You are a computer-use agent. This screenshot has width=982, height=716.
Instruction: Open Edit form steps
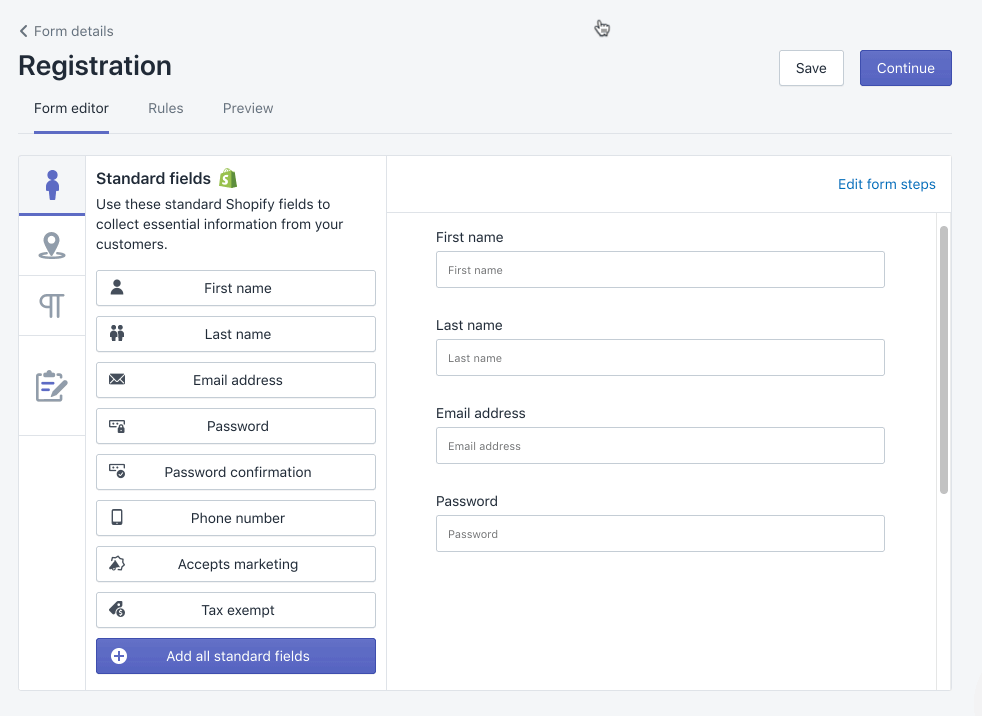pos(886,184)
